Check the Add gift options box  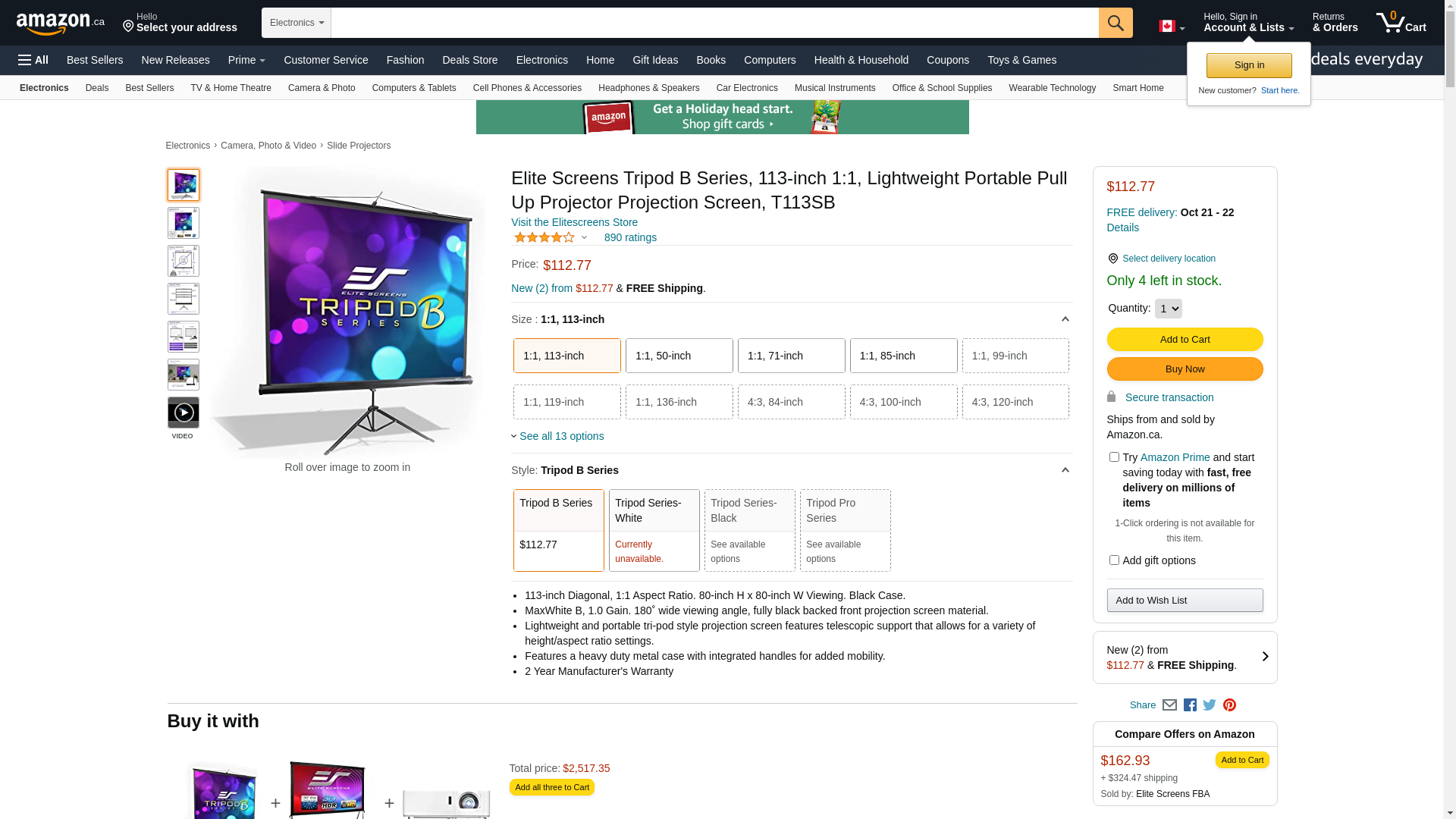tap(1113, 560)
